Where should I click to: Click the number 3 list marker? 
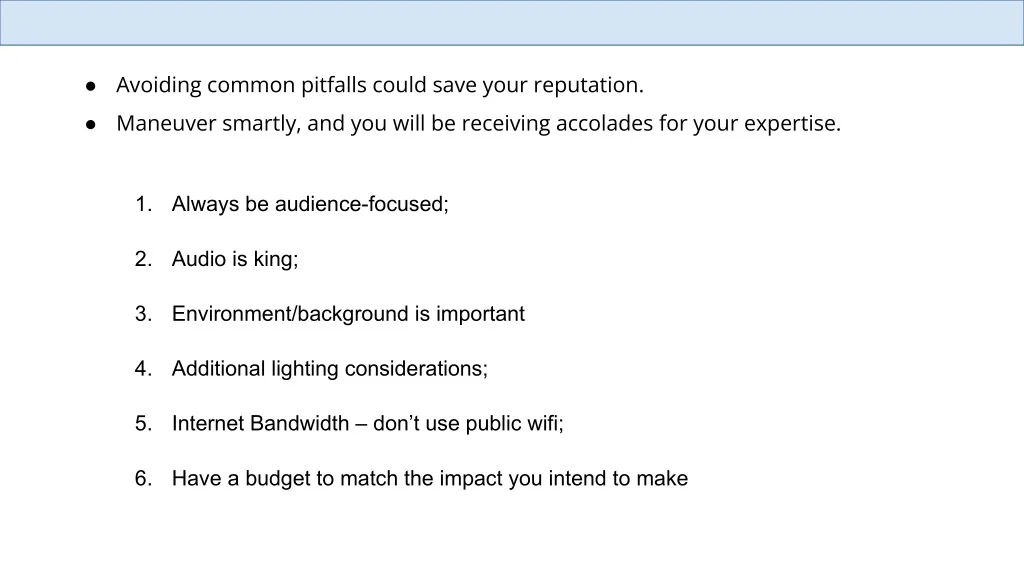(142, 314)
